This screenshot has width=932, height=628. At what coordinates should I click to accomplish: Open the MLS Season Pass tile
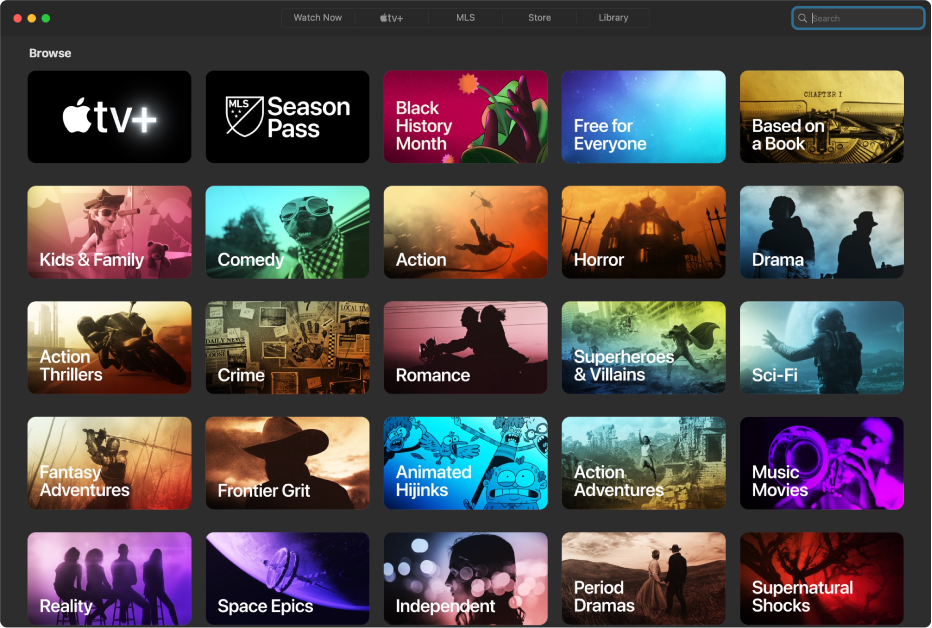[287, 116]
